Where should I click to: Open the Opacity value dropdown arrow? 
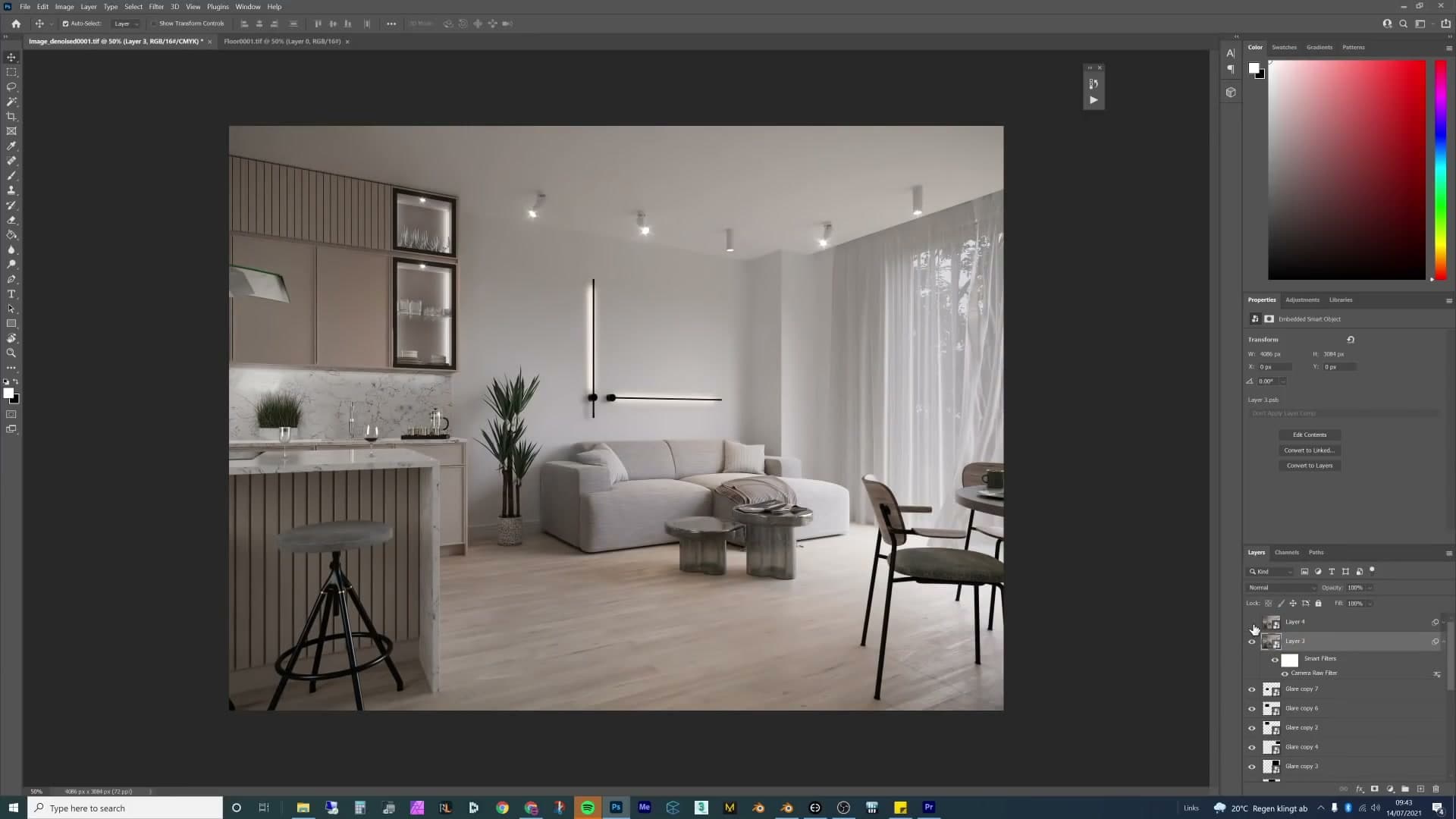point(1370,588)
